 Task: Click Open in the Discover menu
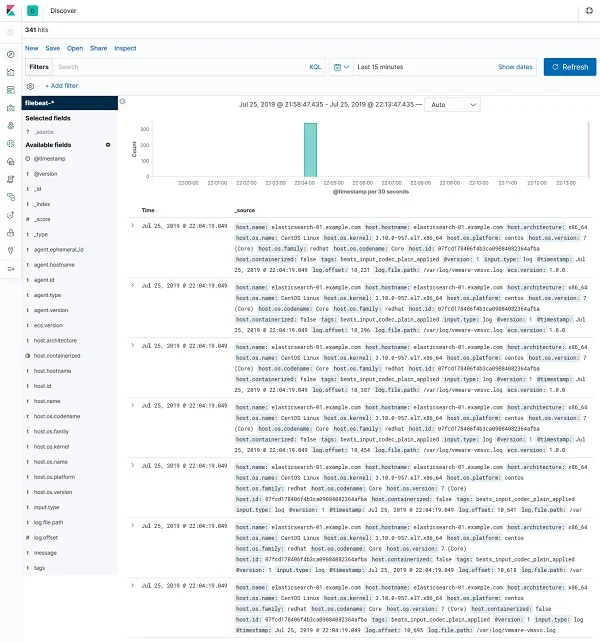coord(75,48)
